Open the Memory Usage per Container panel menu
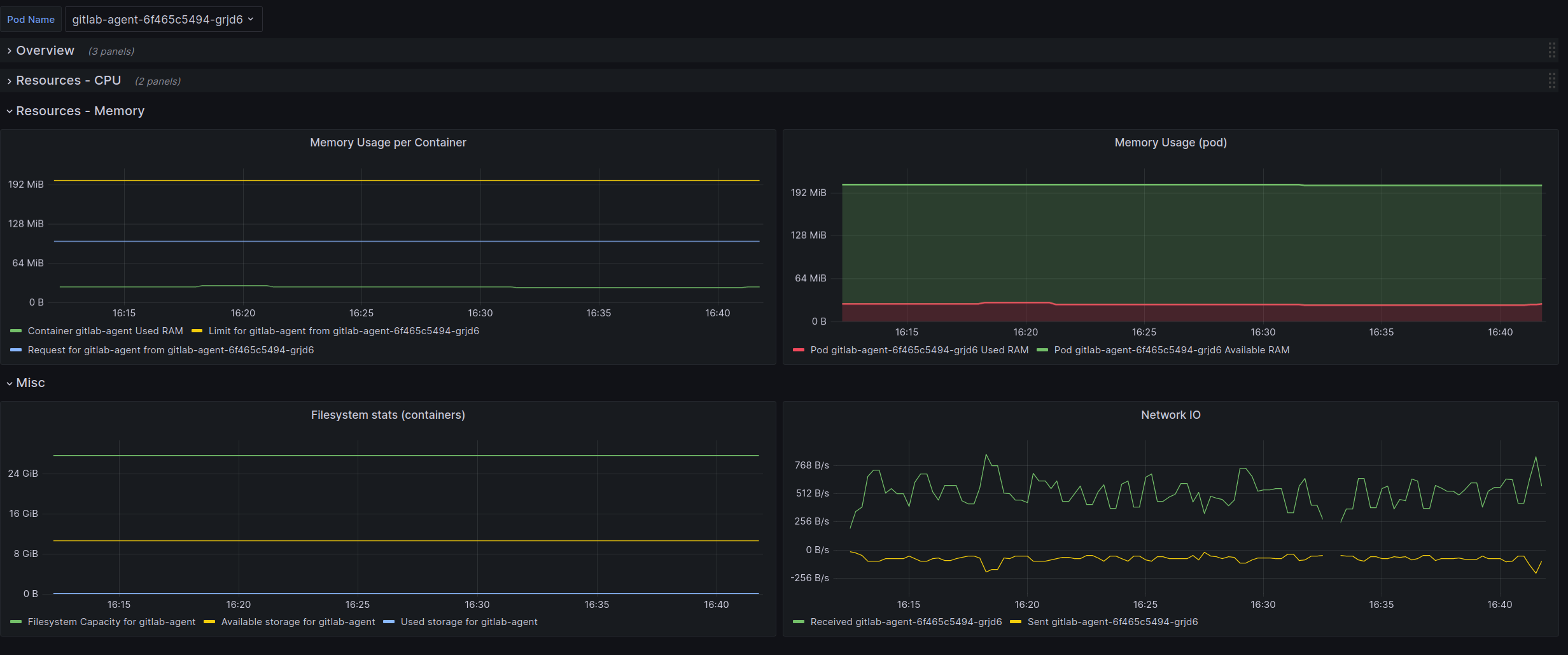Image resolution: width=1568 pixels, height=655 pixels. tap(388, 143)
